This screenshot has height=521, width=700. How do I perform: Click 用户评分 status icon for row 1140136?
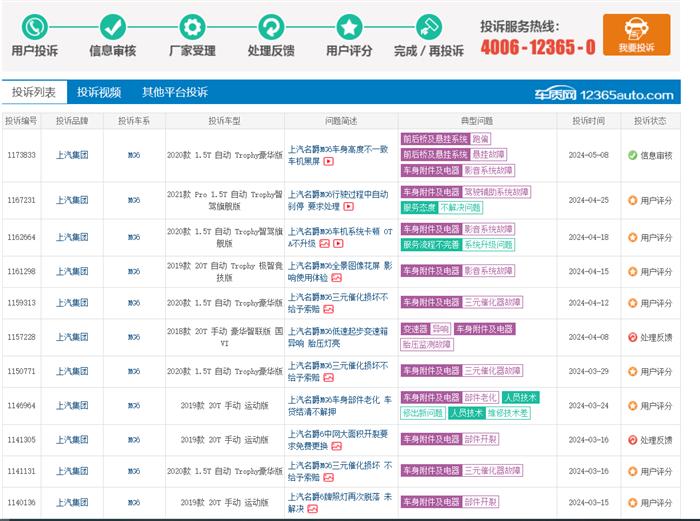click(x=632, y=503)
